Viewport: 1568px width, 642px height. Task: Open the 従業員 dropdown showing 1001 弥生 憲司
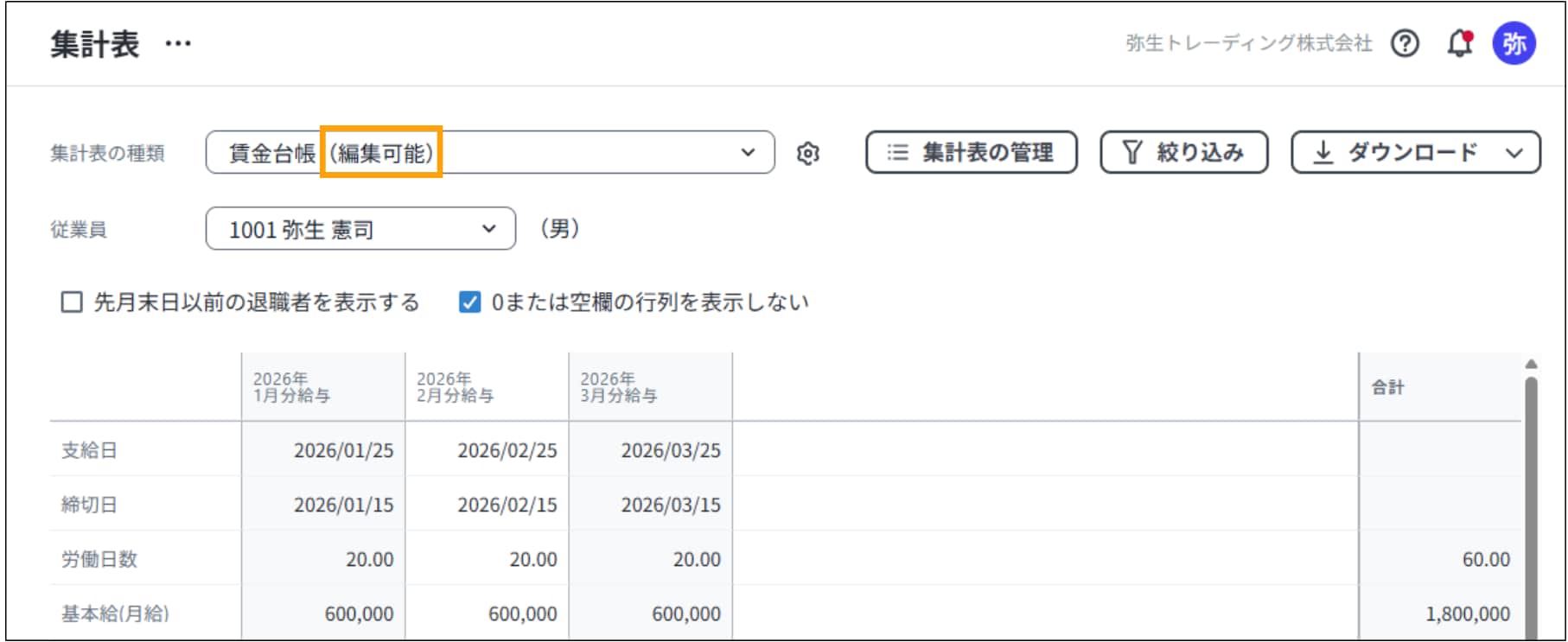point(360,229)
